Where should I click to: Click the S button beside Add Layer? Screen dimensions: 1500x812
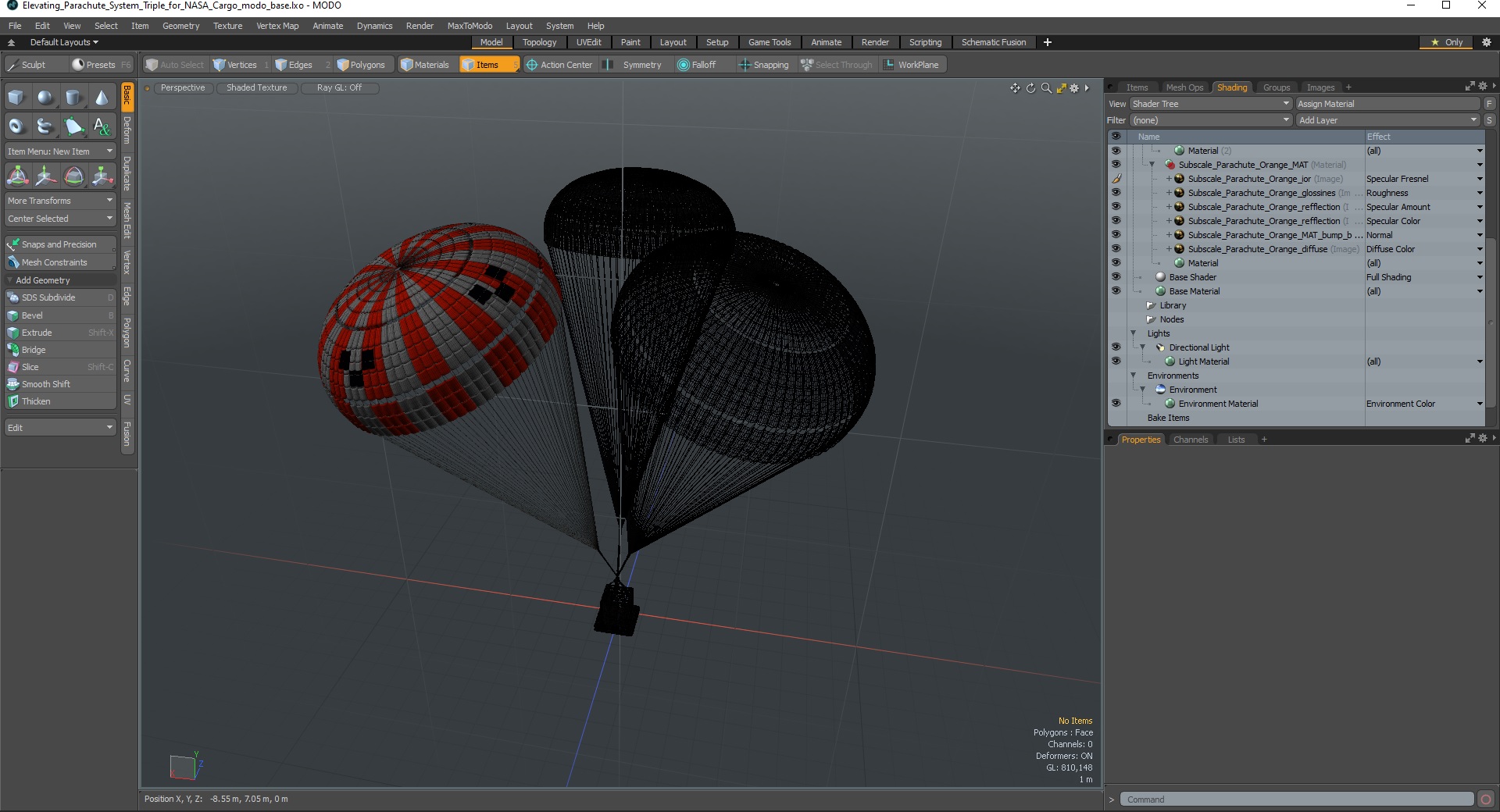[1489, 120]
